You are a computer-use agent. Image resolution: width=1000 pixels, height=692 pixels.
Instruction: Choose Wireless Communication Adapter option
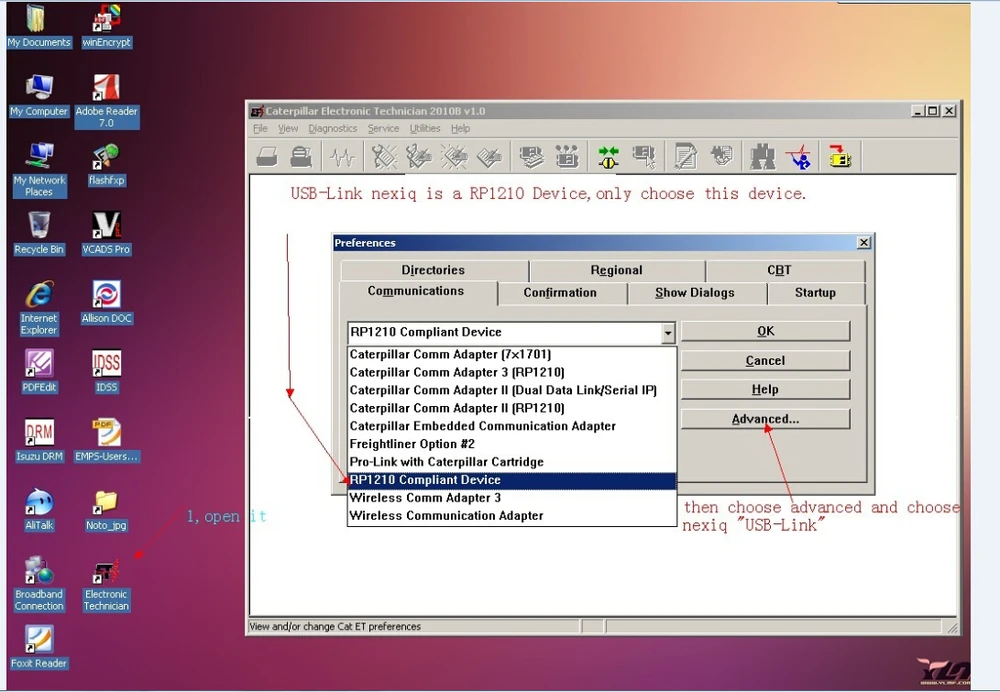point(511,515)
